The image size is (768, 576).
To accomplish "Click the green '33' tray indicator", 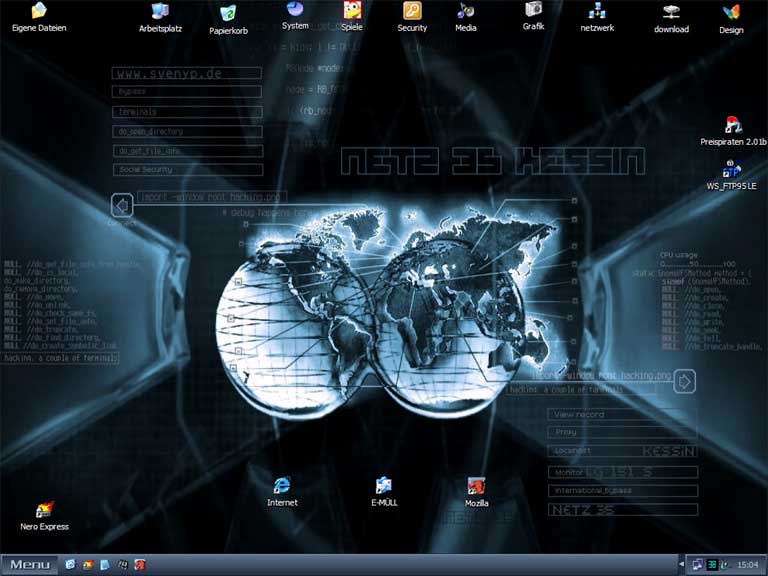I will [x=712, y=565].
